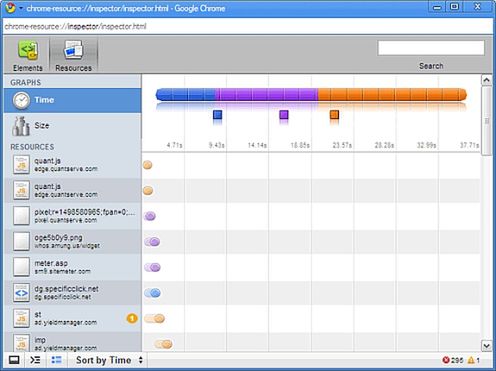Click the document icon for dg.specificclick.net

point(21,293)
